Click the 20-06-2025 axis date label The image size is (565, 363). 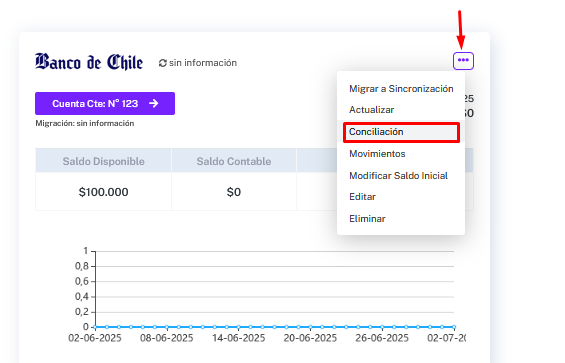(x=310, y=338)
